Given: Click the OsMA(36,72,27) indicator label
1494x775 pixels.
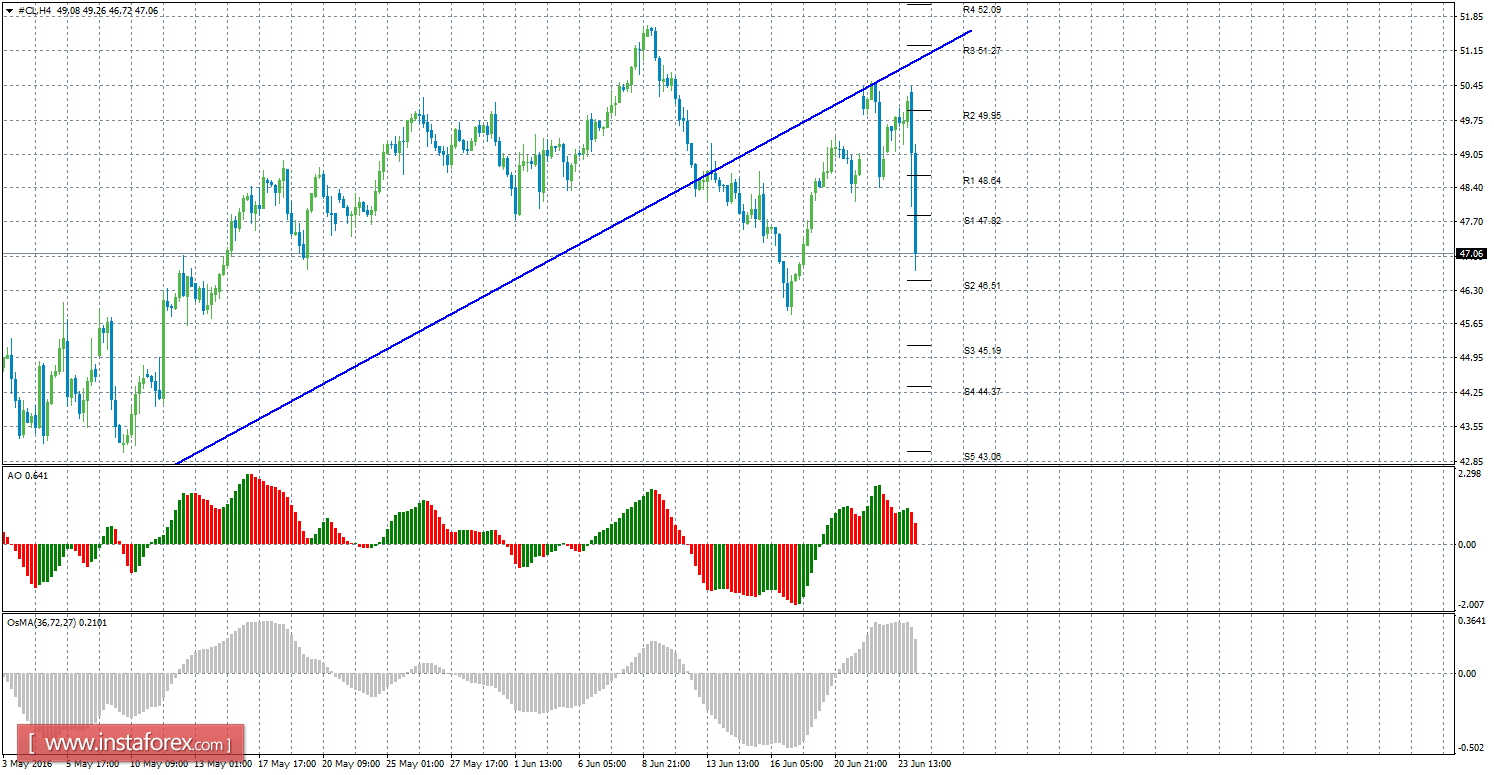Looking at the screenshot, I should [x=57, y=624].
